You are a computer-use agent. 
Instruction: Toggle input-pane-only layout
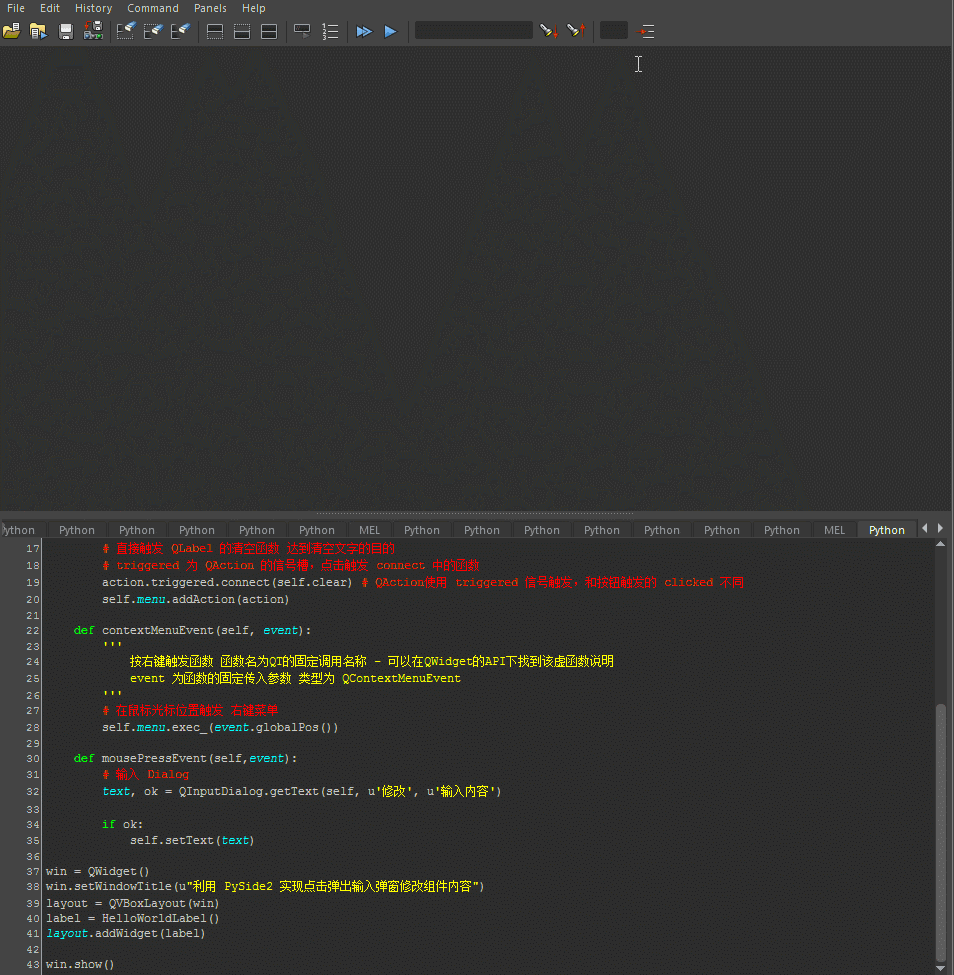(x=241, y=30)
